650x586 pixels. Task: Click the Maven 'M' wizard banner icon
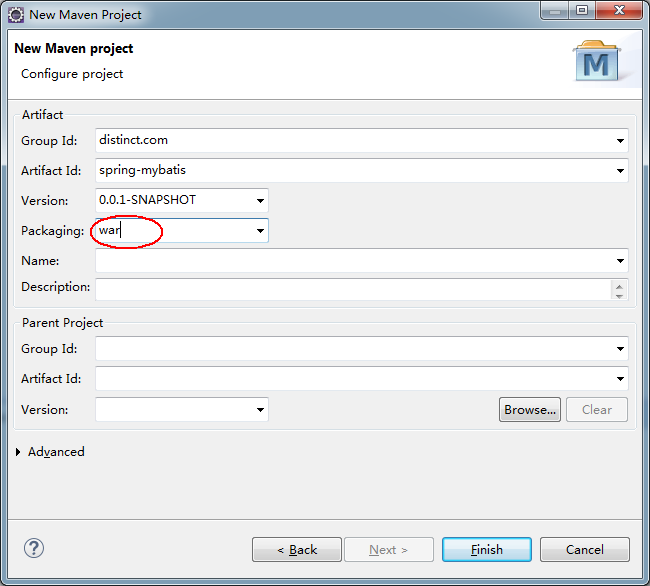click(x=597, y=62)
